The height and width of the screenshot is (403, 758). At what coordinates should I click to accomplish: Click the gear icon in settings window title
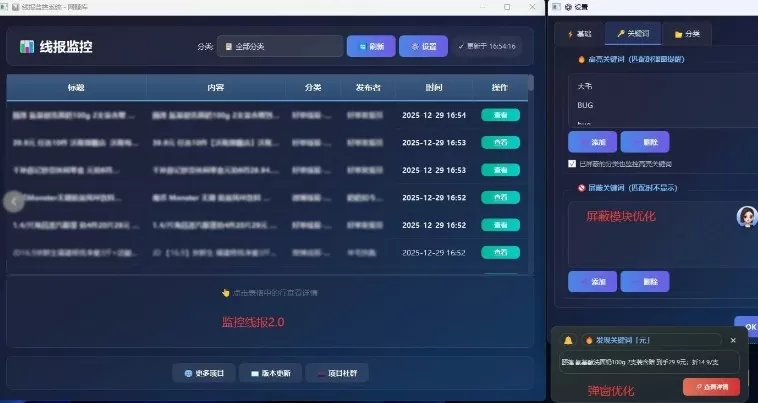[568, 7]
